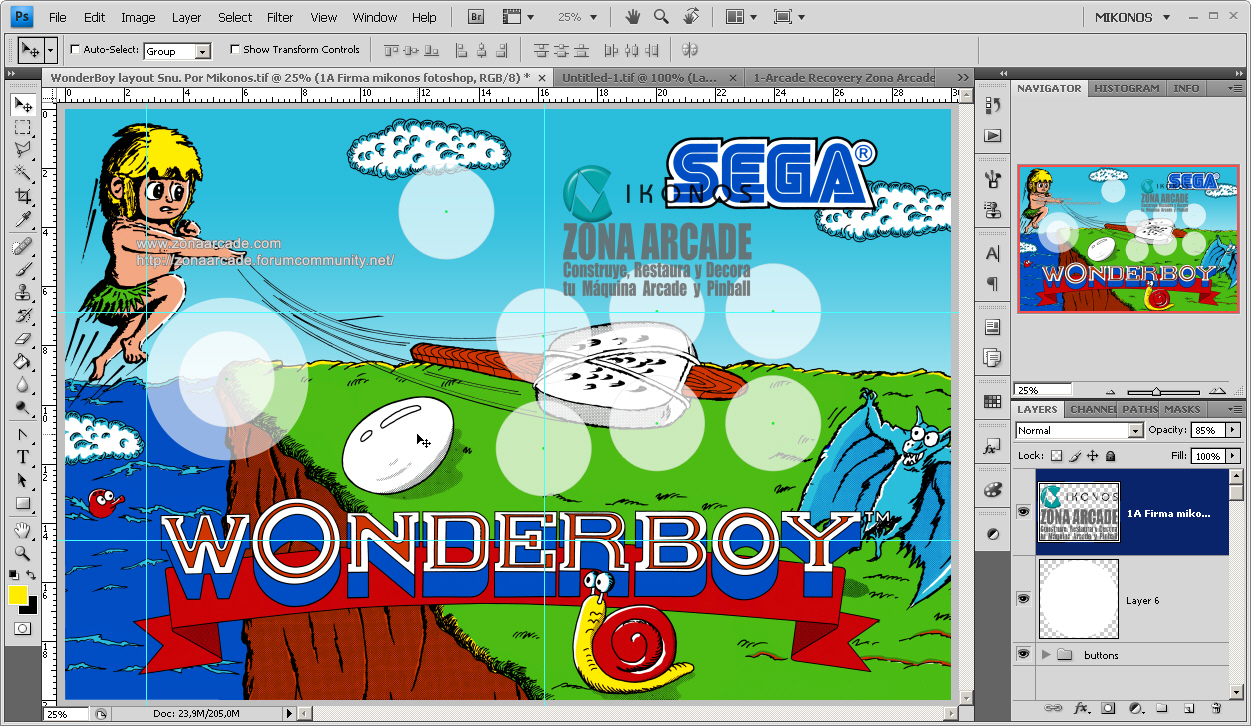Delete layer using the trash icon
Image resolution: width=1251 pixels, height=726 pixels.
[1215, 708]
